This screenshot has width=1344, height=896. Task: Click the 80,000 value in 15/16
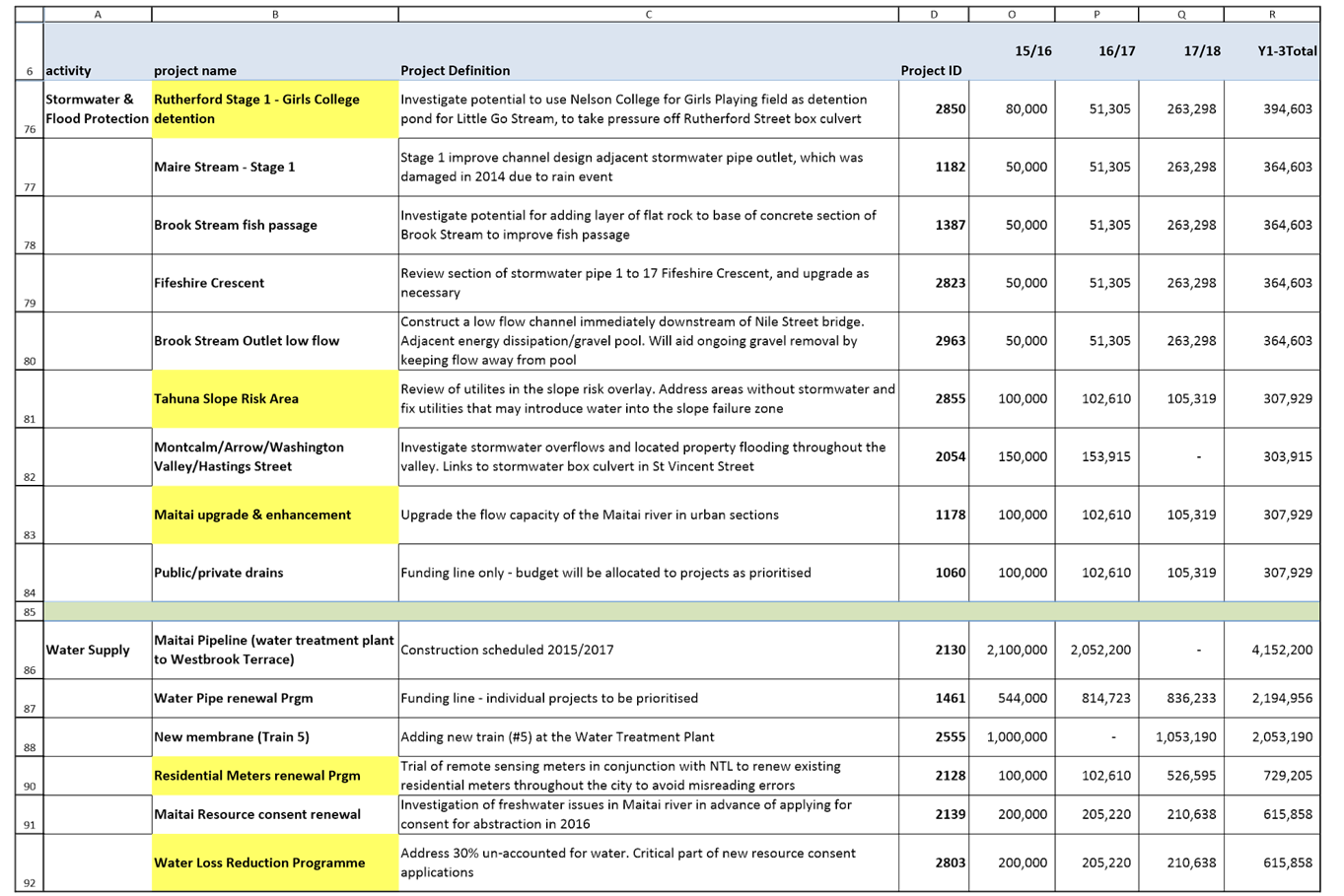(1012, 109)
